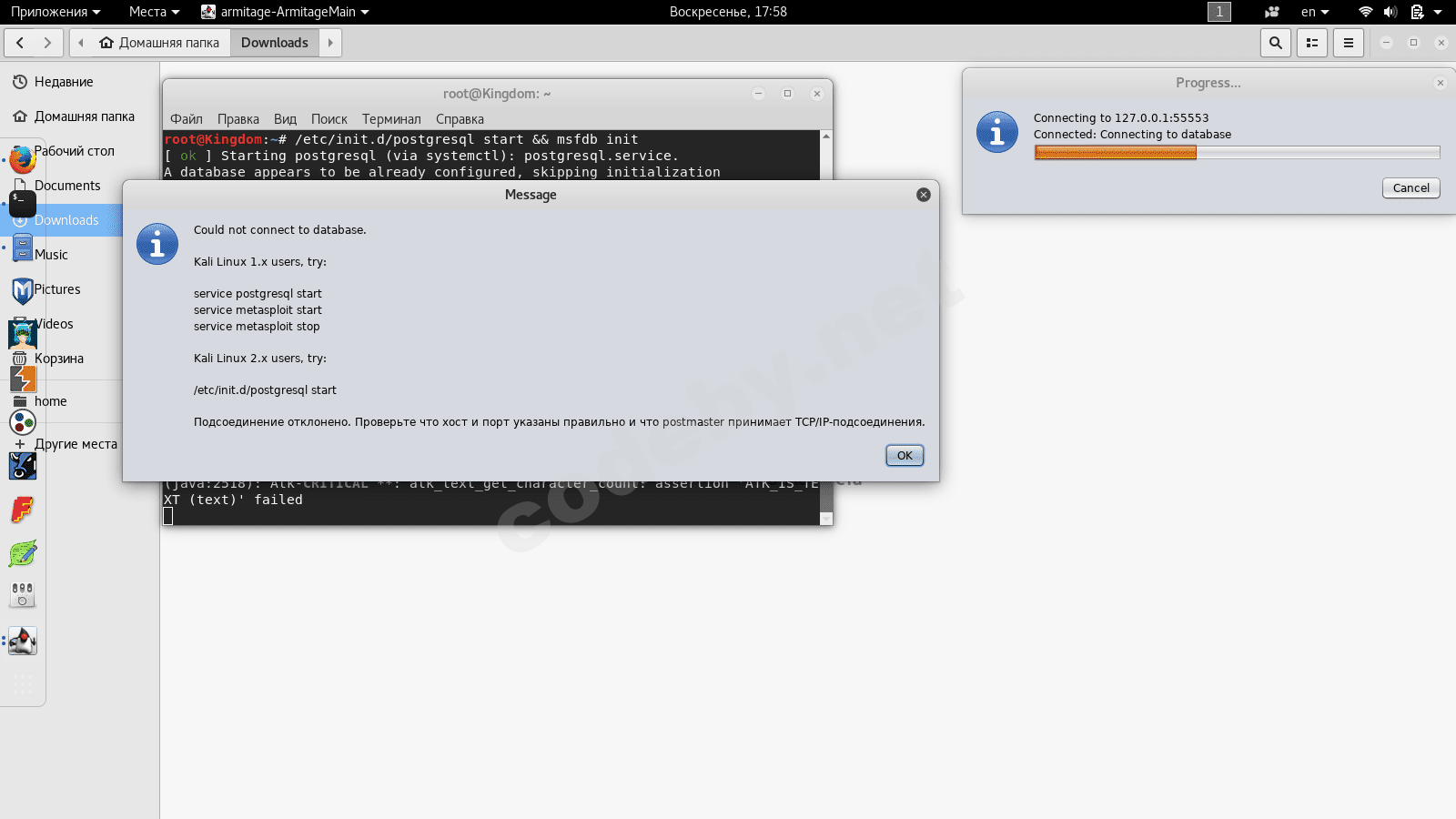Open the Поиск menu in terminal

point(329,119)
